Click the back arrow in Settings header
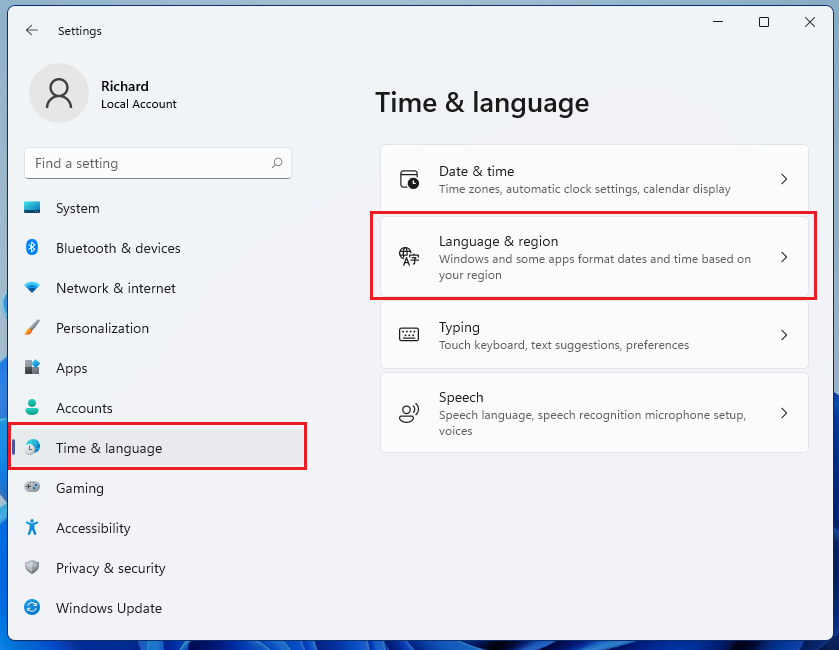839x650 pixels. tap(32, 31)
